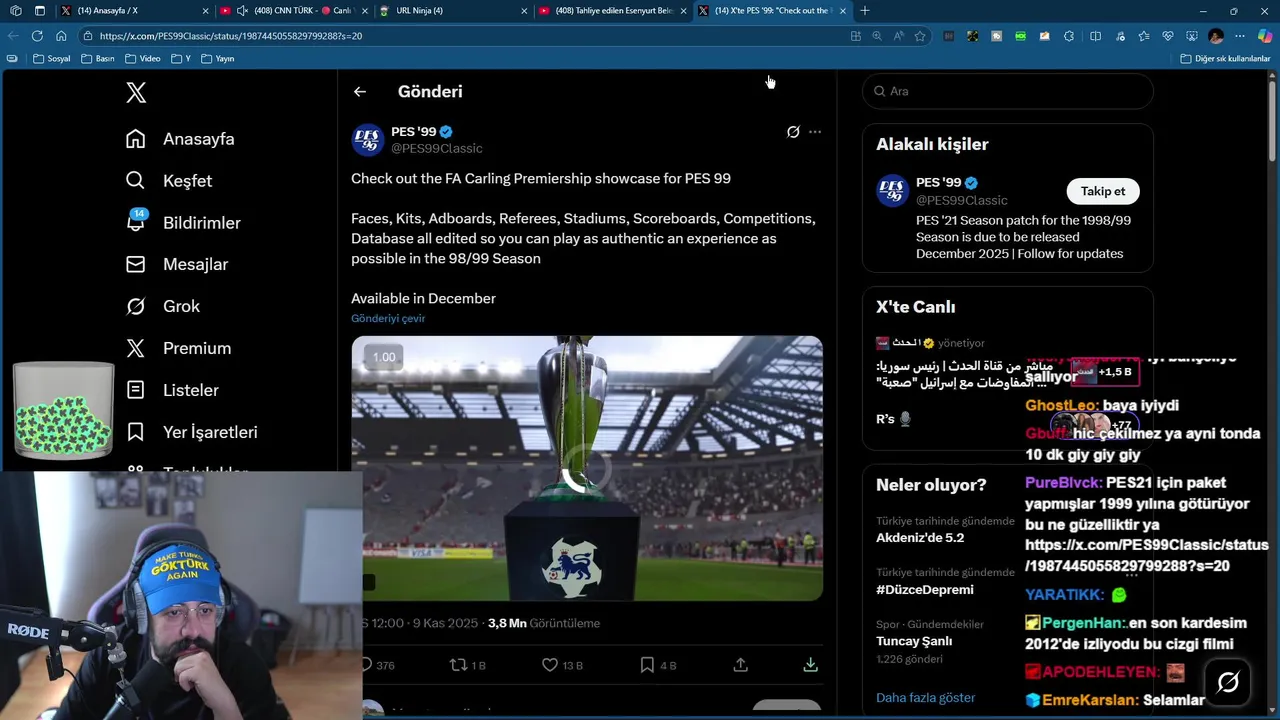Open Diğer sık kullanılanlar folder
The height and width of the screenshot is (720, 1280).
[x=1225, y=59]
